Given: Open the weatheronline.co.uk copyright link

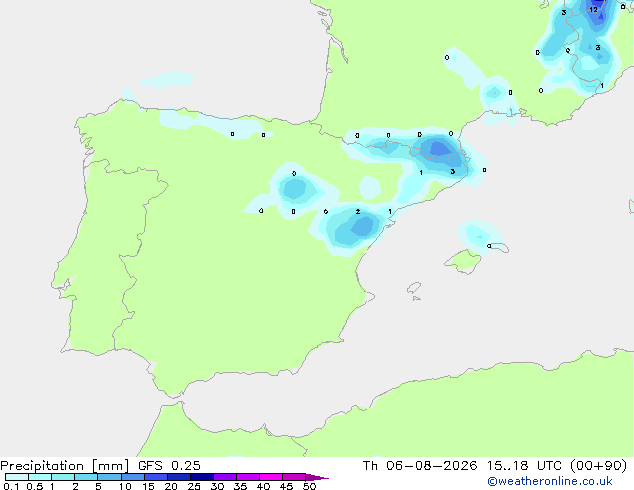Looking at the screenshot, I should click(550, 481).
